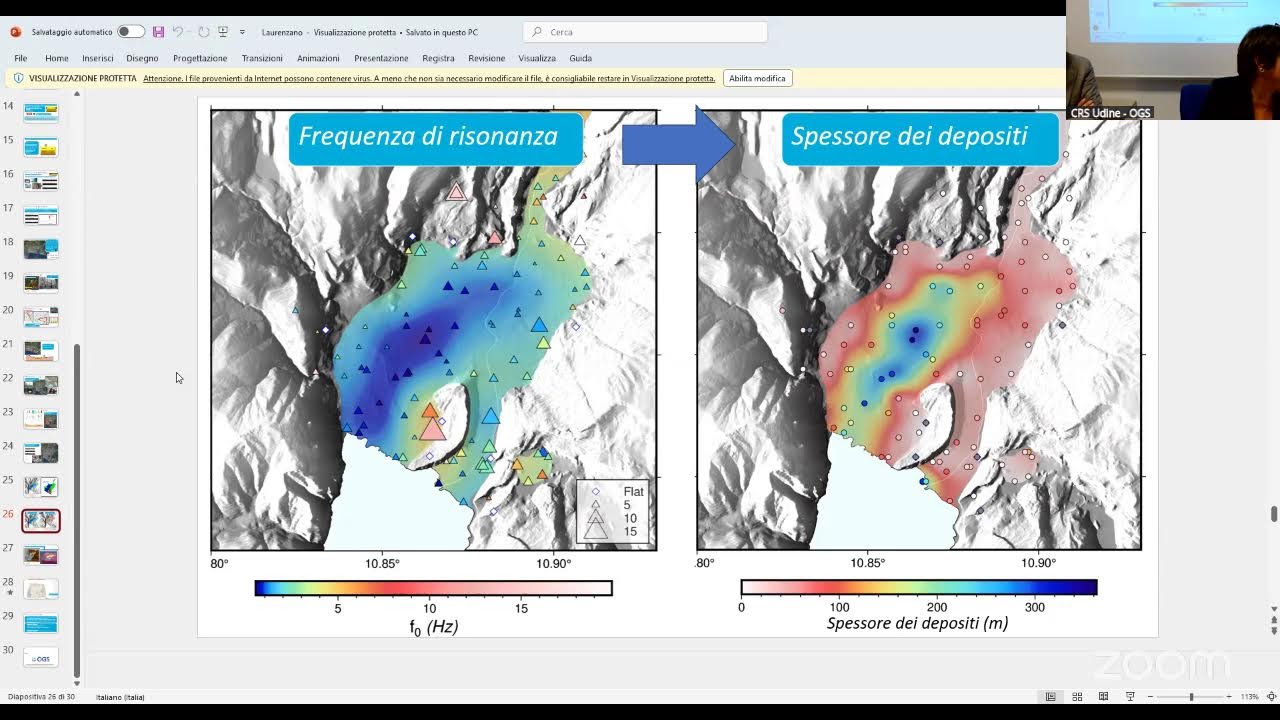Screen dimensions: 1280x720
Task: Select the highlighted slide 26 thumbnail
Action: point(41,521)
